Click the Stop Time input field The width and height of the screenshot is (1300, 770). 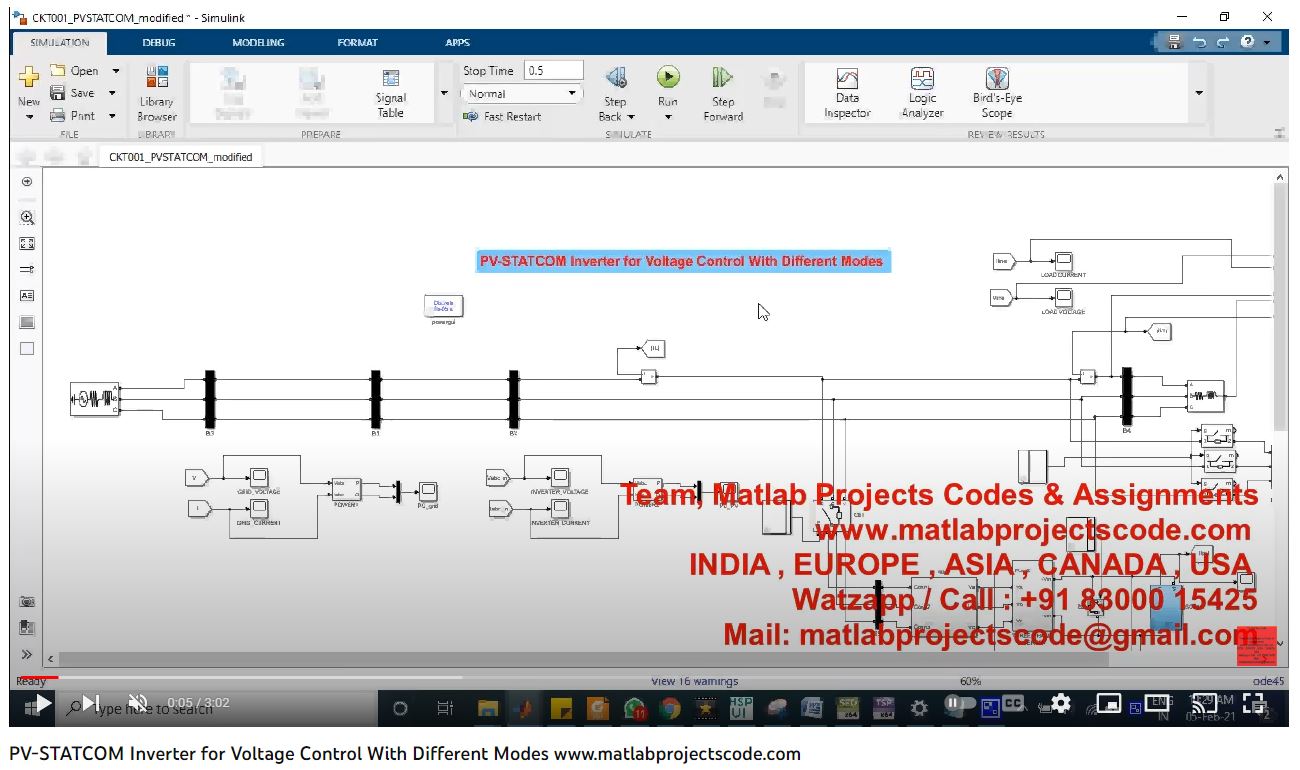pos(553,71)
